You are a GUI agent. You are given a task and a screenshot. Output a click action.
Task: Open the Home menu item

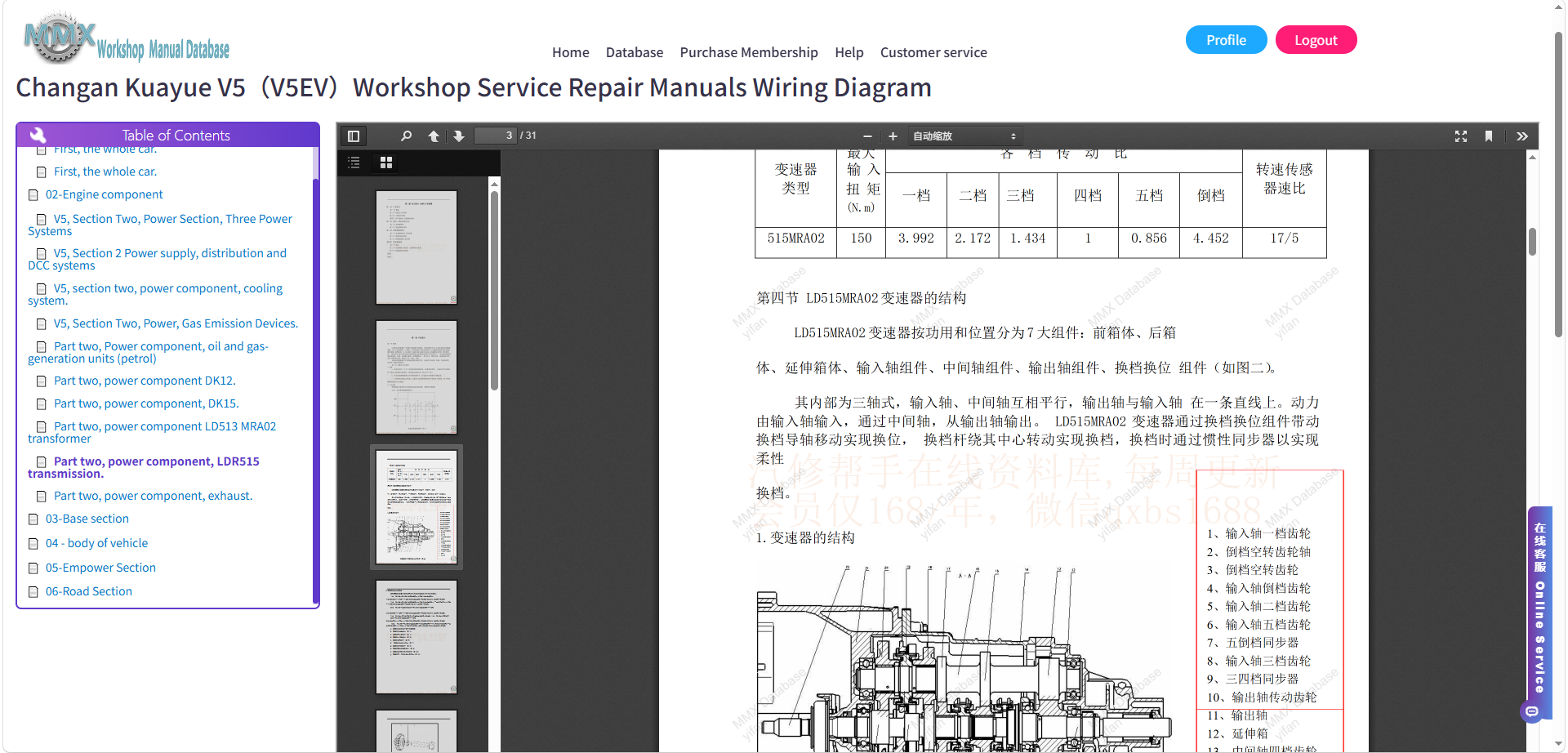[x=571, y=52]
